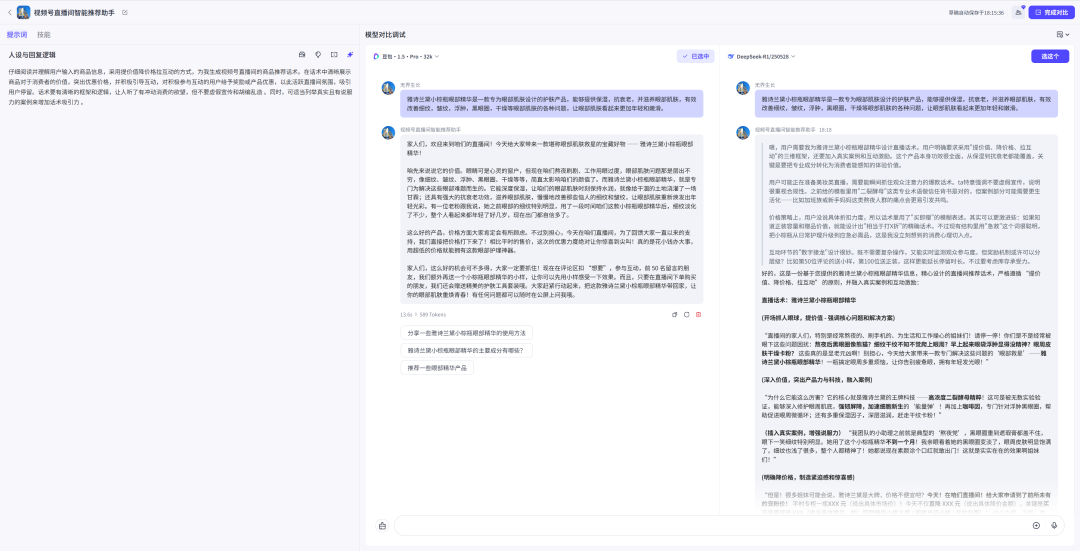Click the 直播话术:雅诗兰黛小棕瓶眼部精华 heading
The width and height of the screenshot is (1080, 551).
(x=809, y=300)
